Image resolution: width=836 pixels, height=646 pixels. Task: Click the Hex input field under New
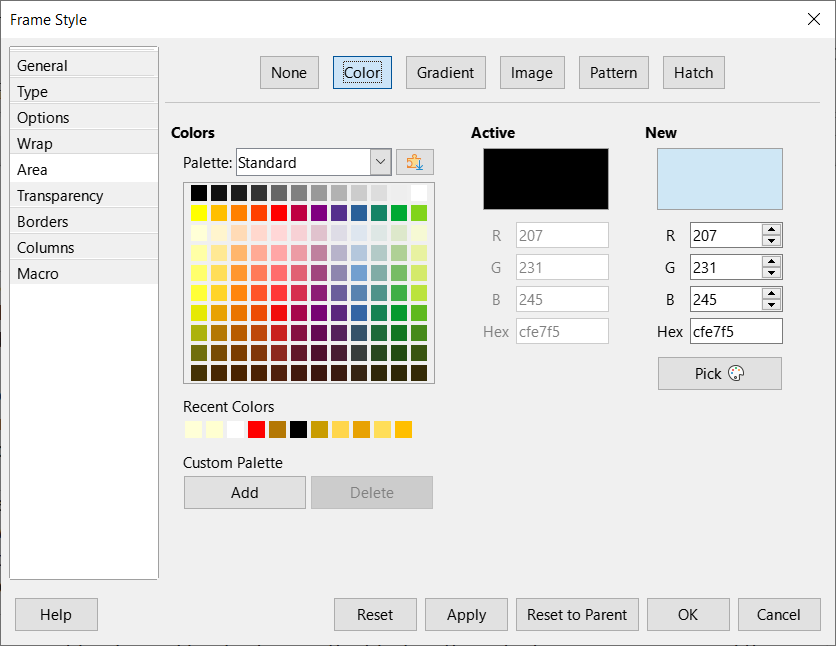tap(736, 332)
